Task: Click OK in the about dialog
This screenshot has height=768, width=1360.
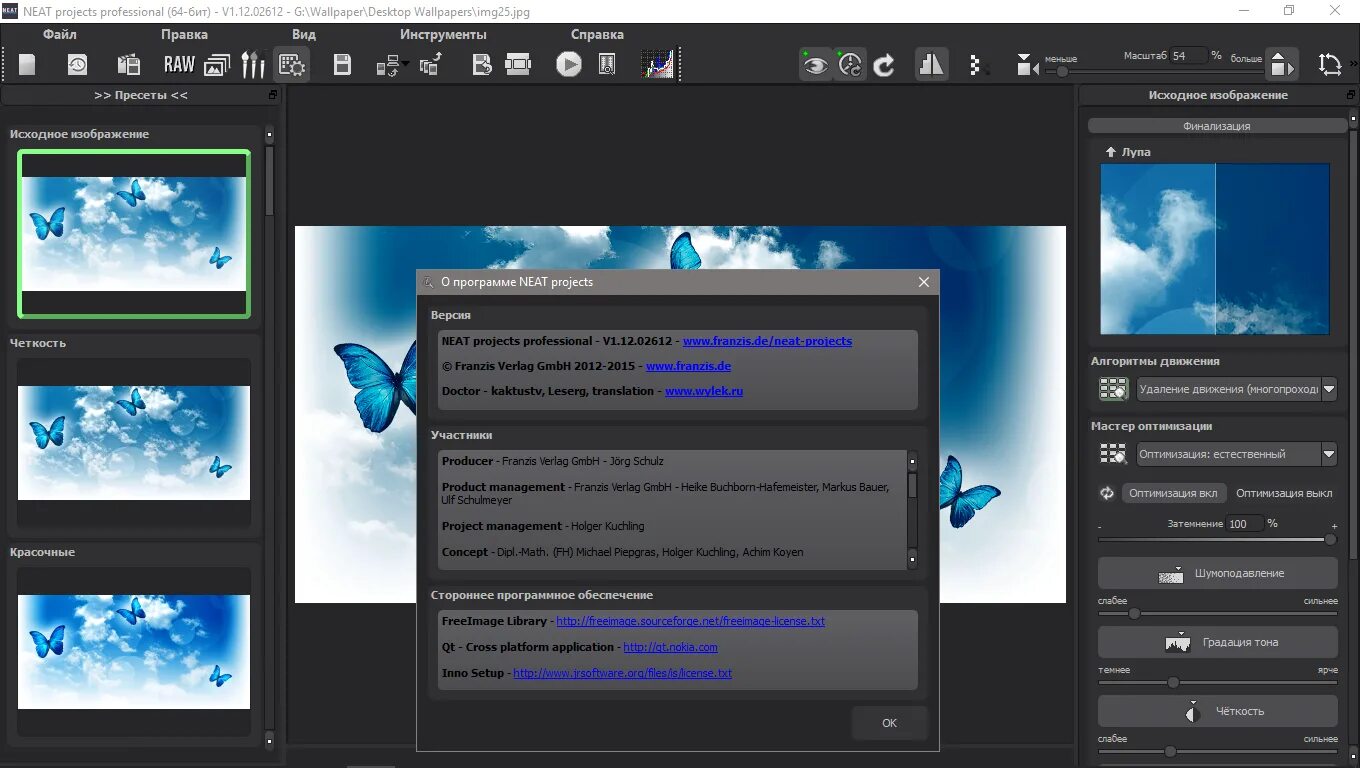Action: pyautogui.click(x=889, y=723)
